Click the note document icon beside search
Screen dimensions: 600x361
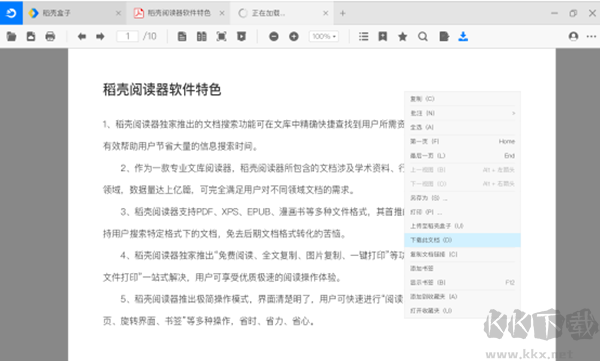(444, 36)
